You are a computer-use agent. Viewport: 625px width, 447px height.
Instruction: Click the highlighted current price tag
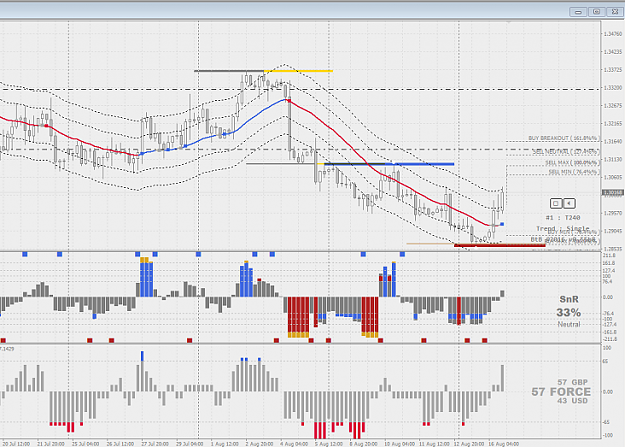[x=613, y=193]
